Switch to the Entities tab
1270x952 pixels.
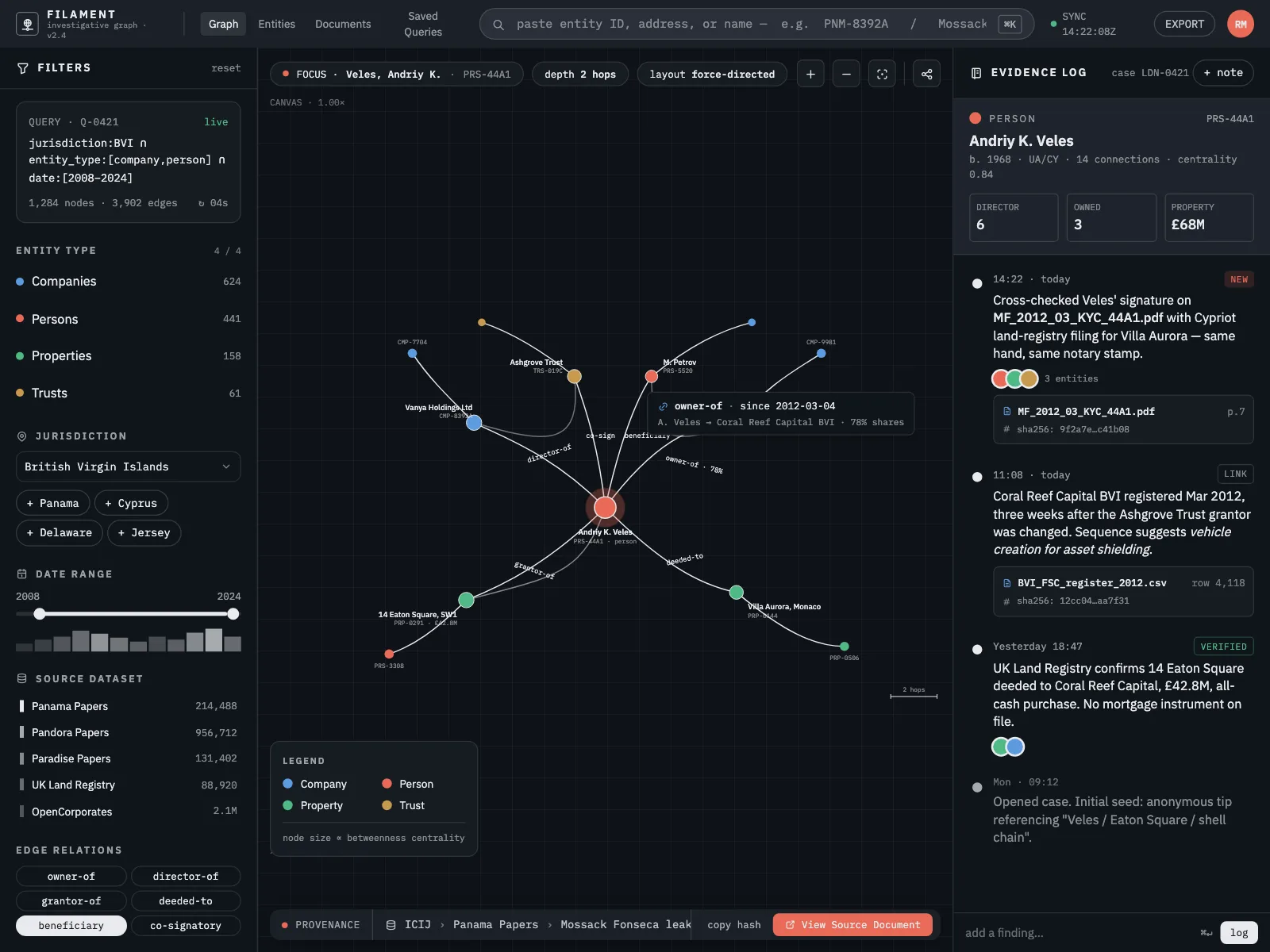point(276,24)
